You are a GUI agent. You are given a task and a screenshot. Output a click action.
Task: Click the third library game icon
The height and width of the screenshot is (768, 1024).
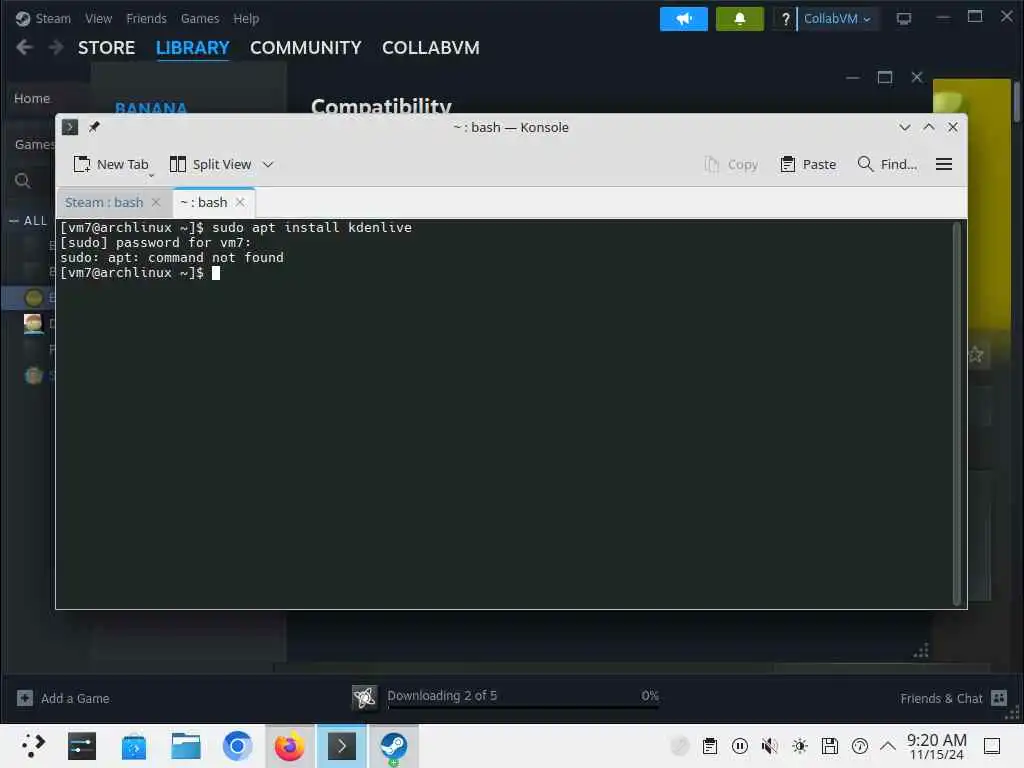pos(34,298)
